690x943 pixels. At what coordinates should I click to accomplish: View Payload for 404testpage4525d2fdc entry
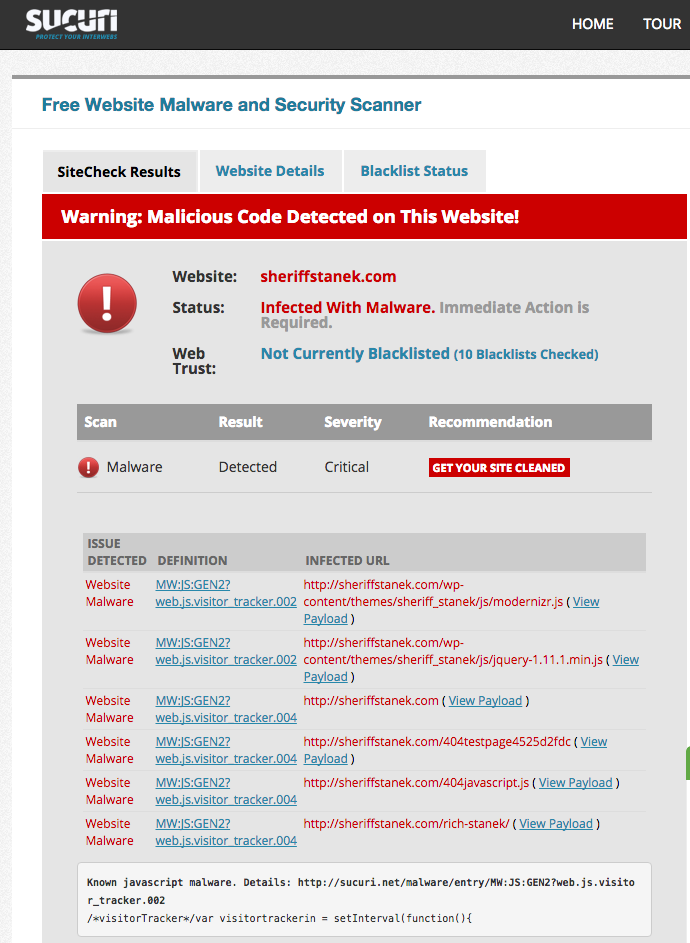tap(593, 742)
